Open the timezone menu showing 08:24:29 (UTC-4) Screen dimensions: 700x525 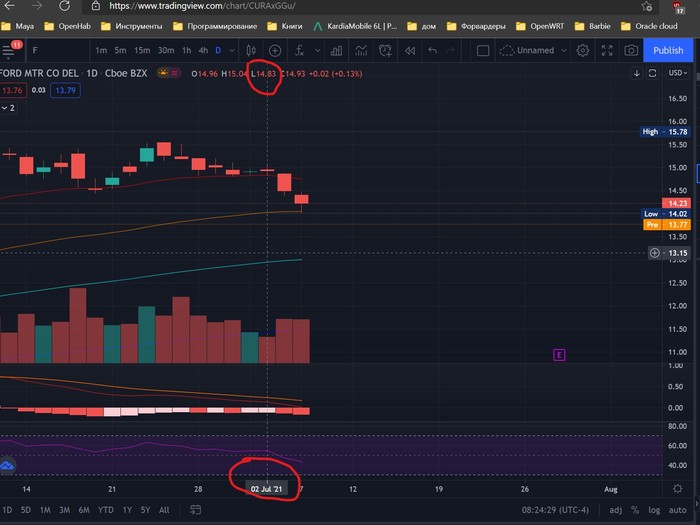555,510
